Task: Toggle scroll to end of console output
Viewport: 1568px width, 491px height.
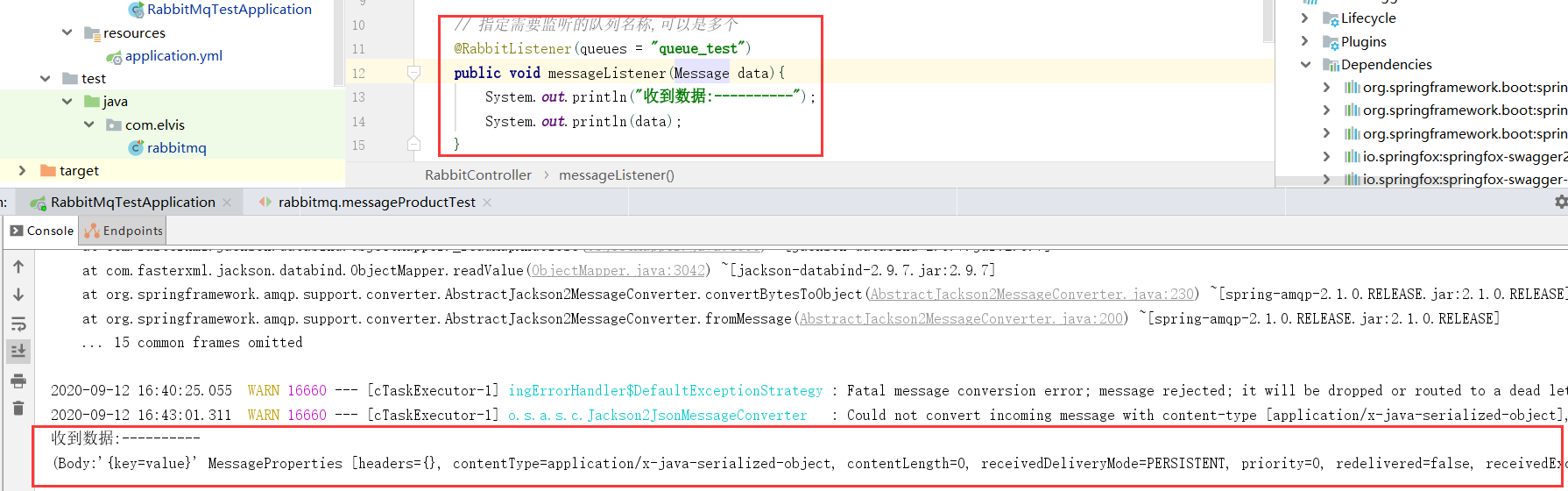Action: point(18,352)
